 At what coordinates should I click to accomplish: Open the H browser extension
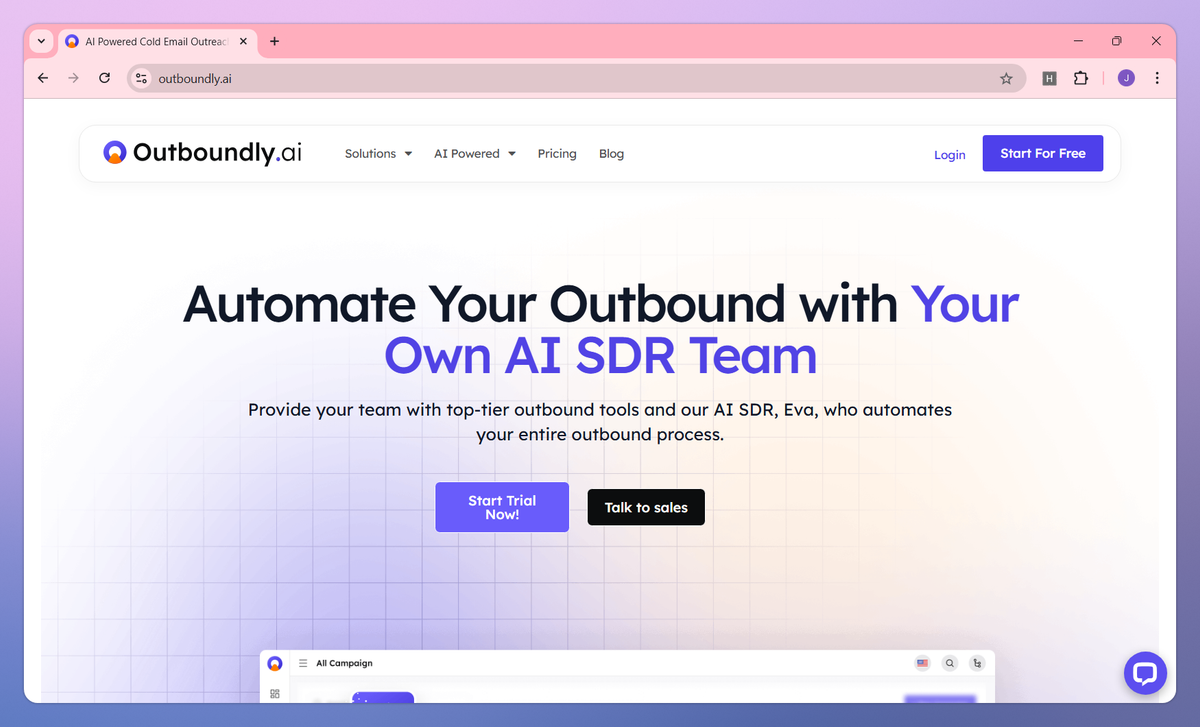coord(1049,78)
